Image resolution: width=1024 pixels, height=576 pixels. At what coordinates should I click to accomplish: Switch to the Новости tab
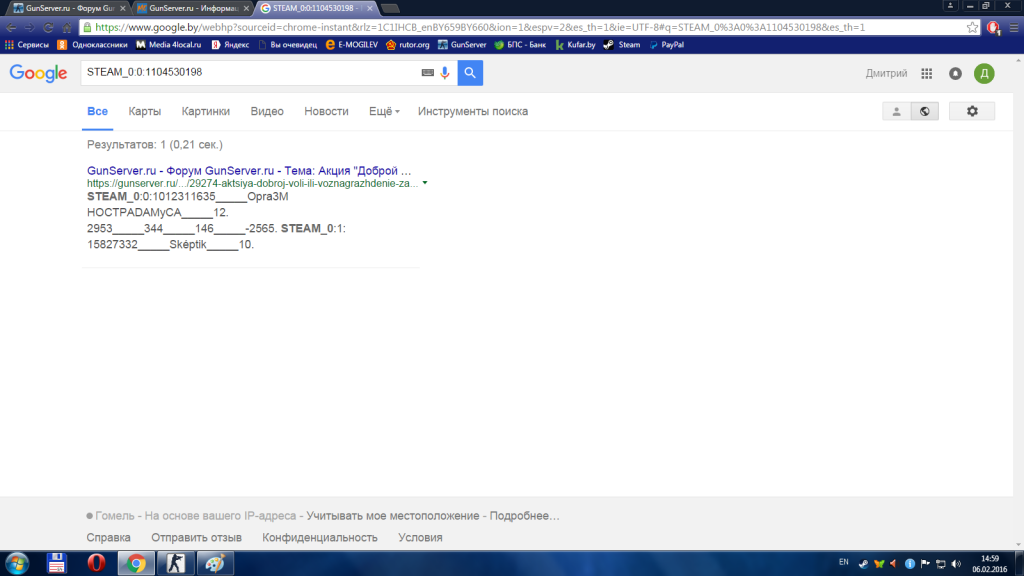tap(326, 111)
